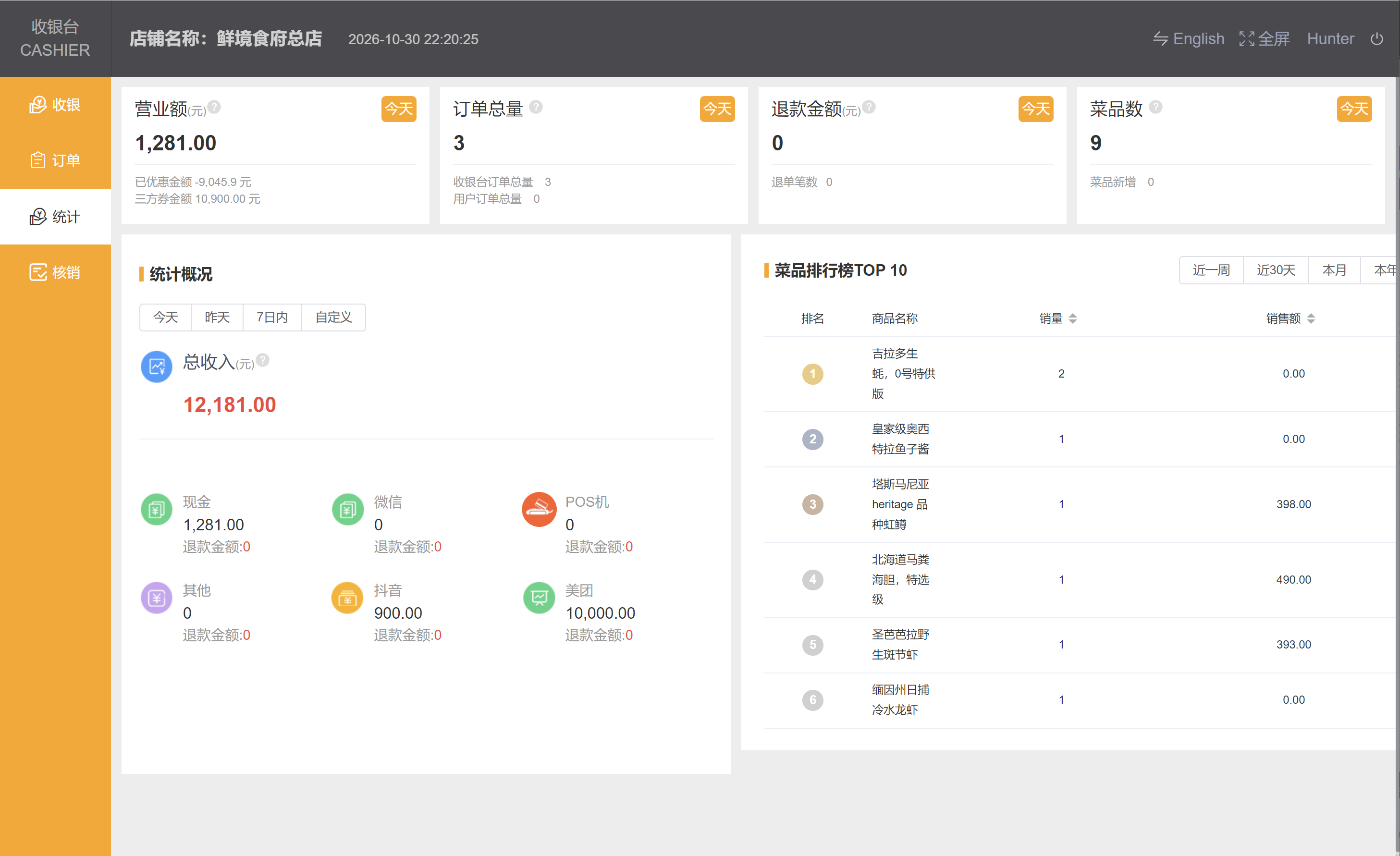1400x856 pixels.
Task: Click rank 1 gold medal badge
Action: [x=812, y=374]
